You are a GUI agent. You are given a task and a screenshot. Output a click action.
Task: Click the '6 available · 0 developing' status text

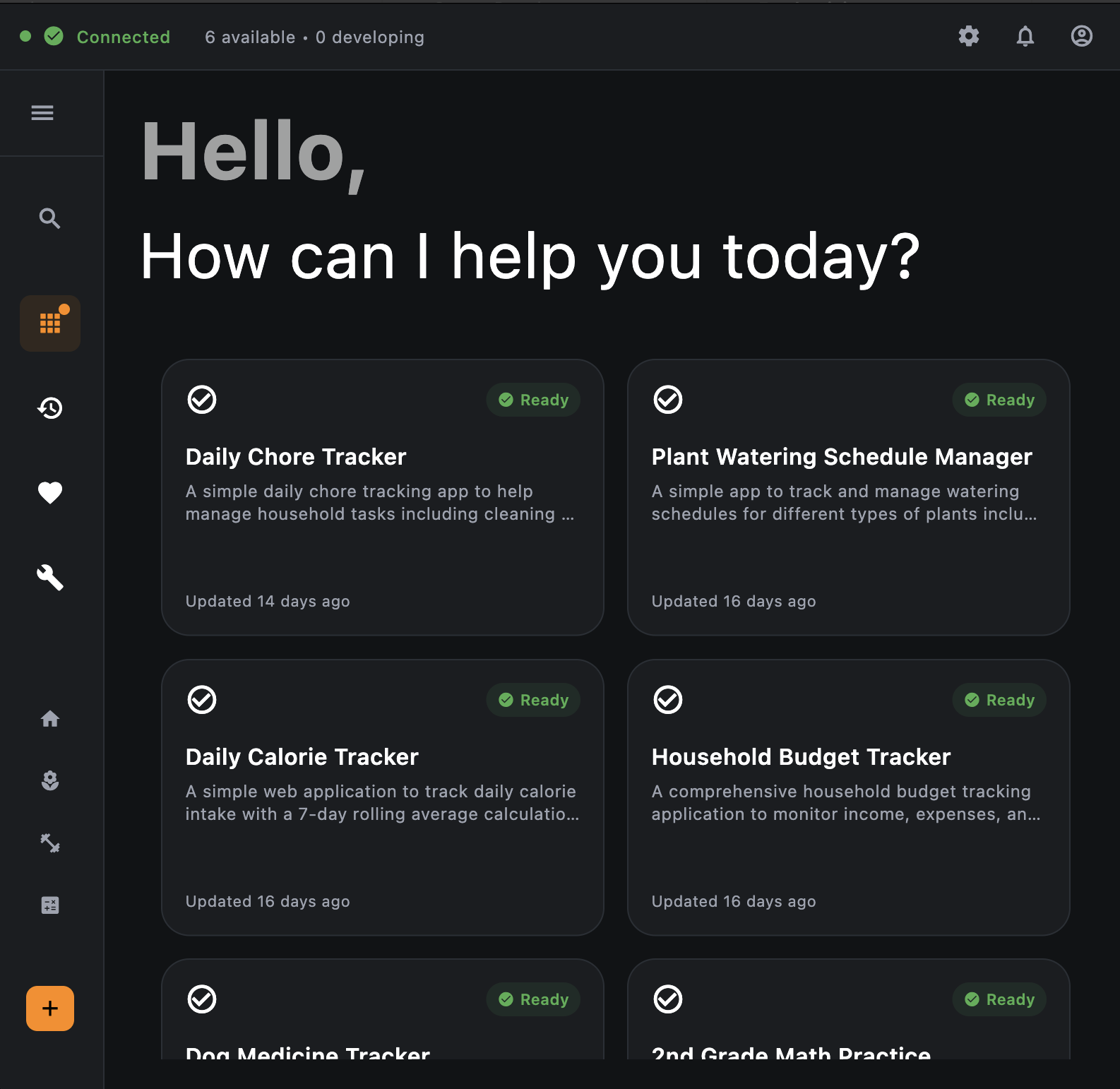[x=314, y=37]
